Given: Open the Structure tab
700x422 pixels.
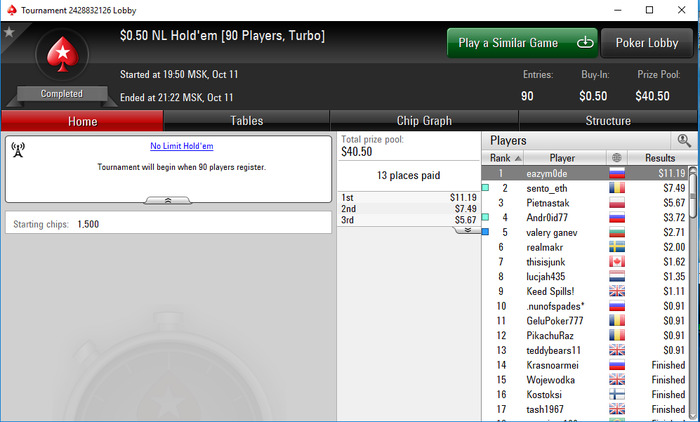Looking at the screenshot, I should (608, 121).
